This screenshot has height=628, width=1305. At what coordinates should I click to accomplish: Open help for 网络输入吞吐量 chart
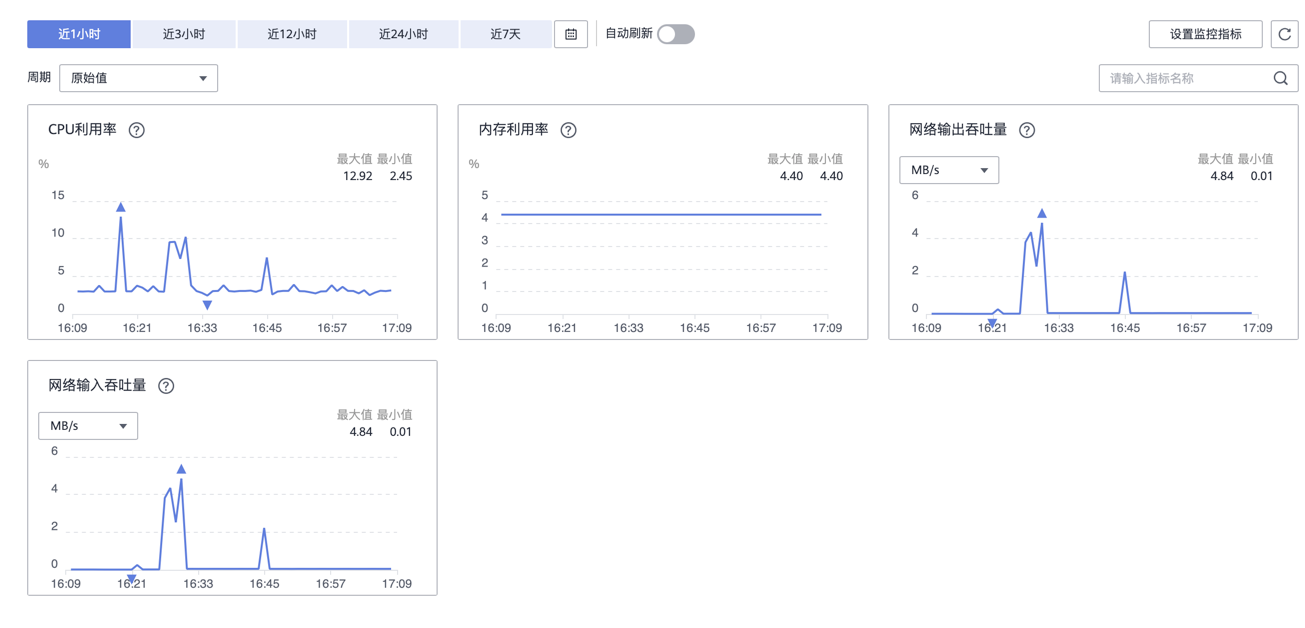[166, 386]
